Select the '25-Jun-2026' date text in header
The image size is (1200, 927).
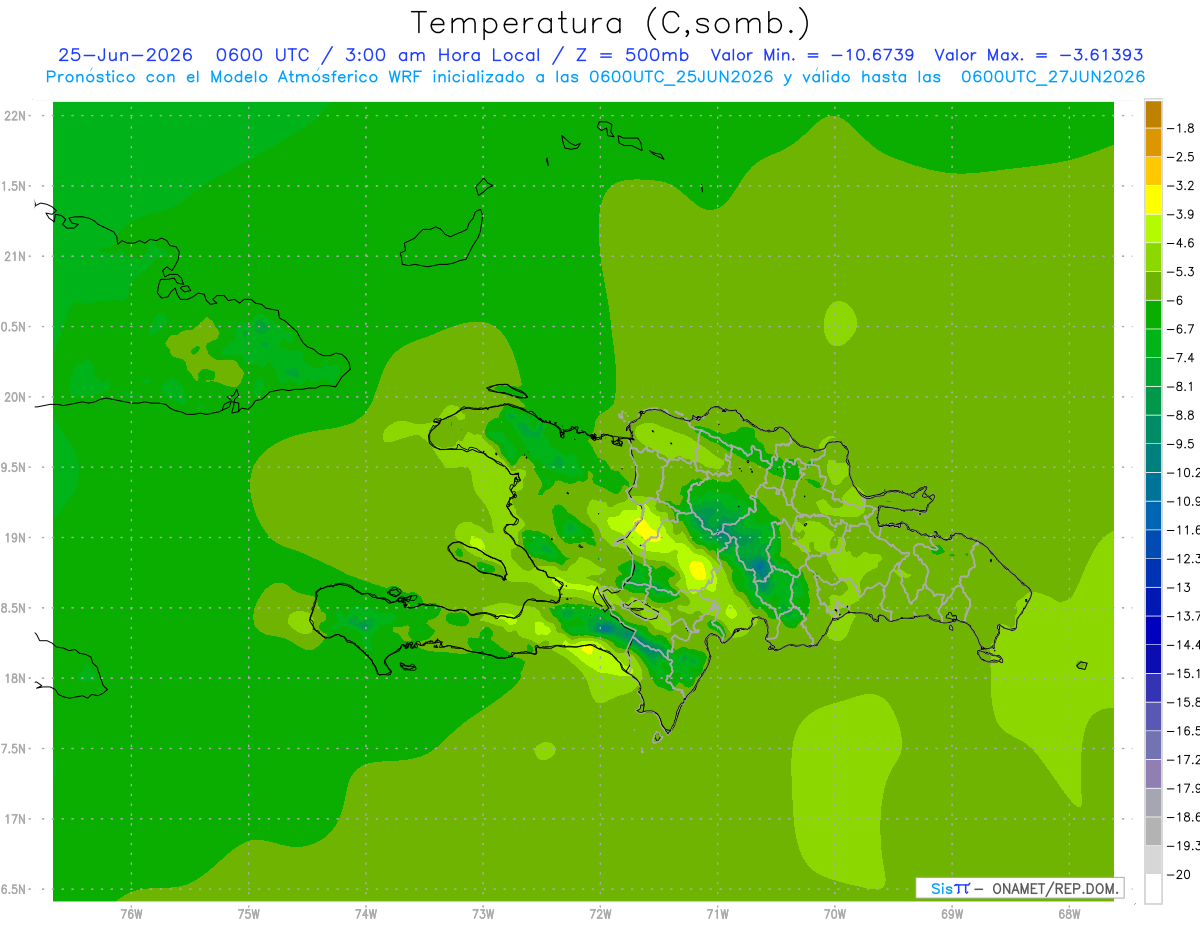pyautogui.click(x=124, y=56)
